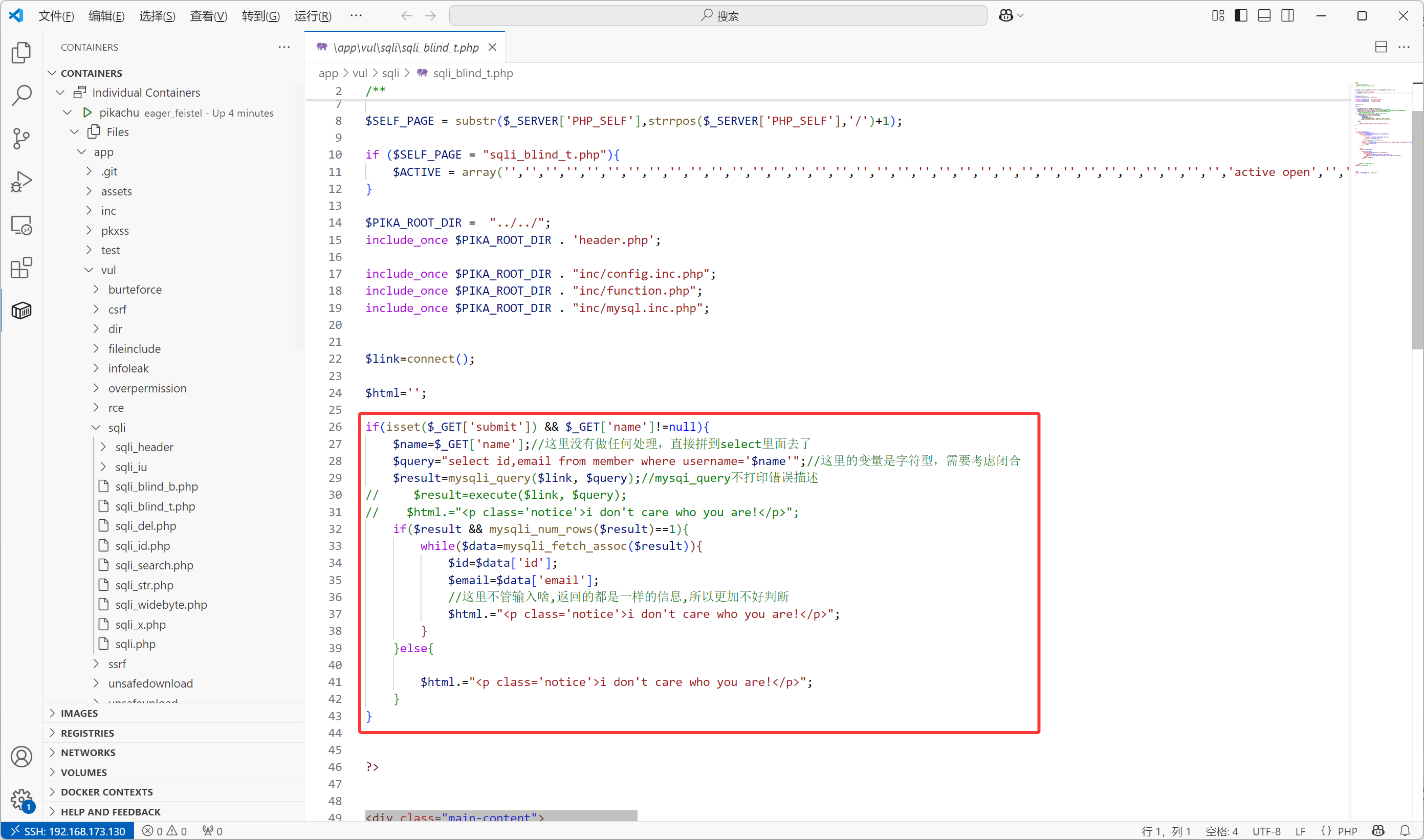Open the Copilot chat icon in title bar
The image size is (1424, 840).
tap(1006, 15)
